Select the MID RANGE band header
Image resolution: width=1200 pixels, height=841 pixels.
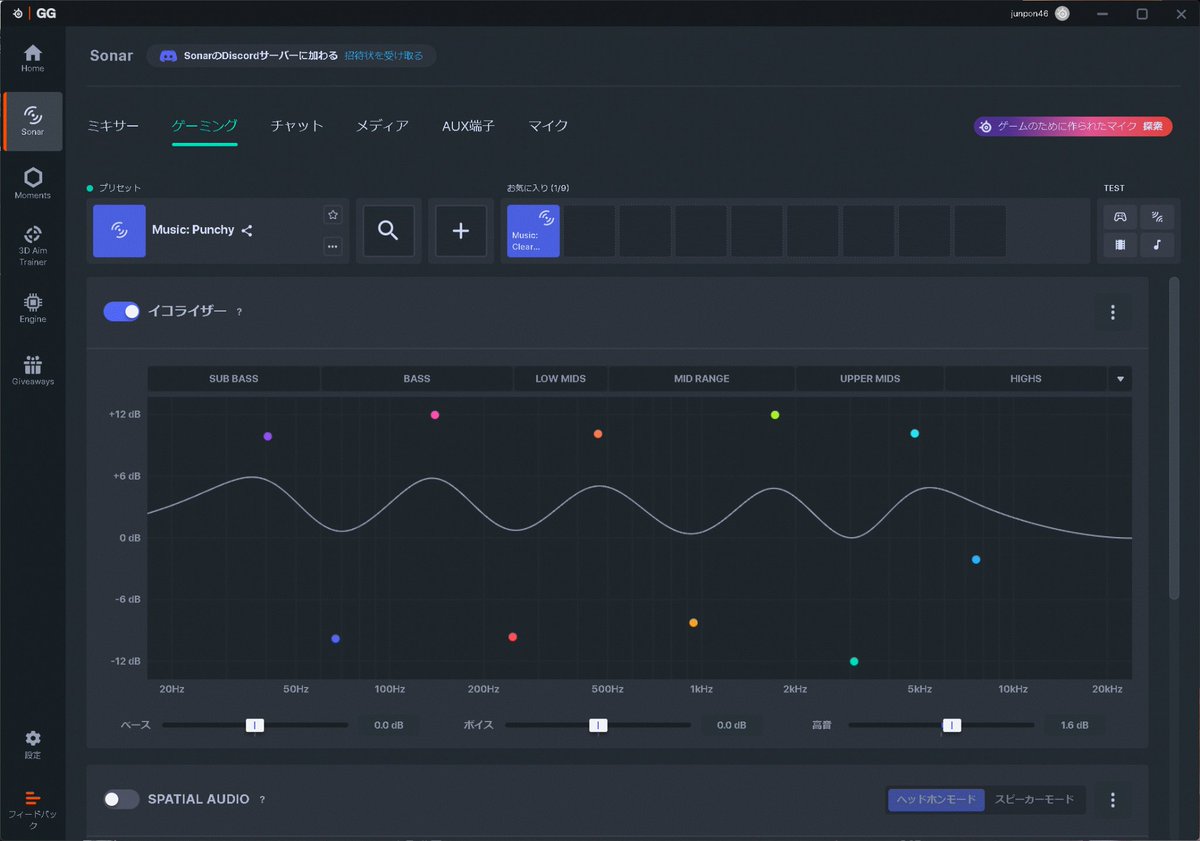click(702, 379)
